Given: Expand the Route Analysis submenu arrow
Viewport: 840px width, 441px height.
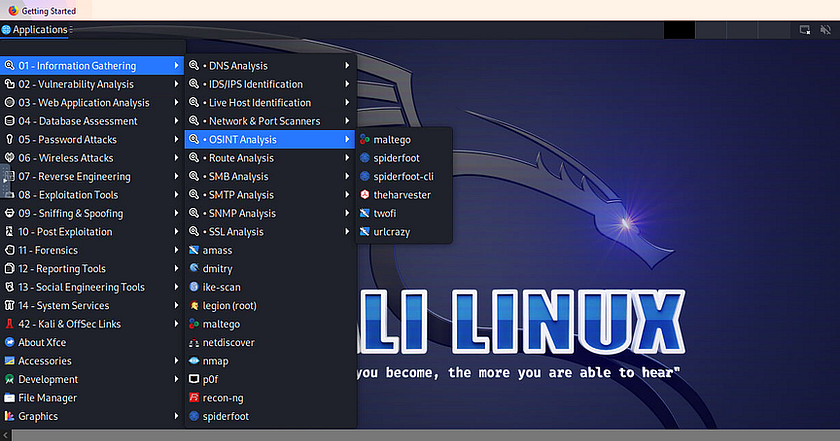Looking at the screenshot, I should pos(347,158).
